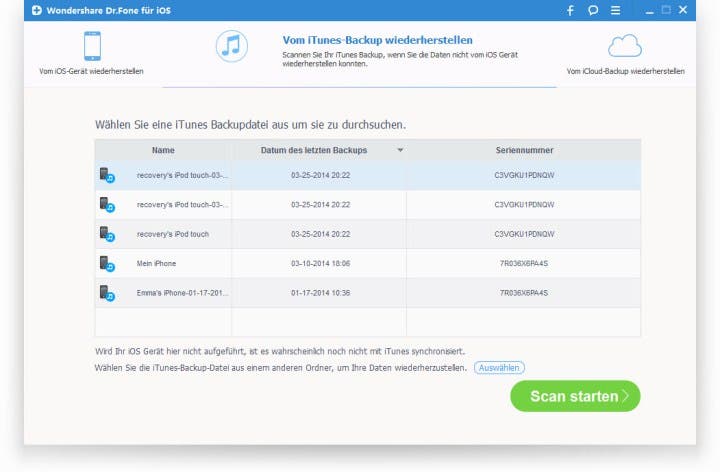Click the 'Auswählen' link
This screenshot has width=720, height=472.
[x=499, y=368]
